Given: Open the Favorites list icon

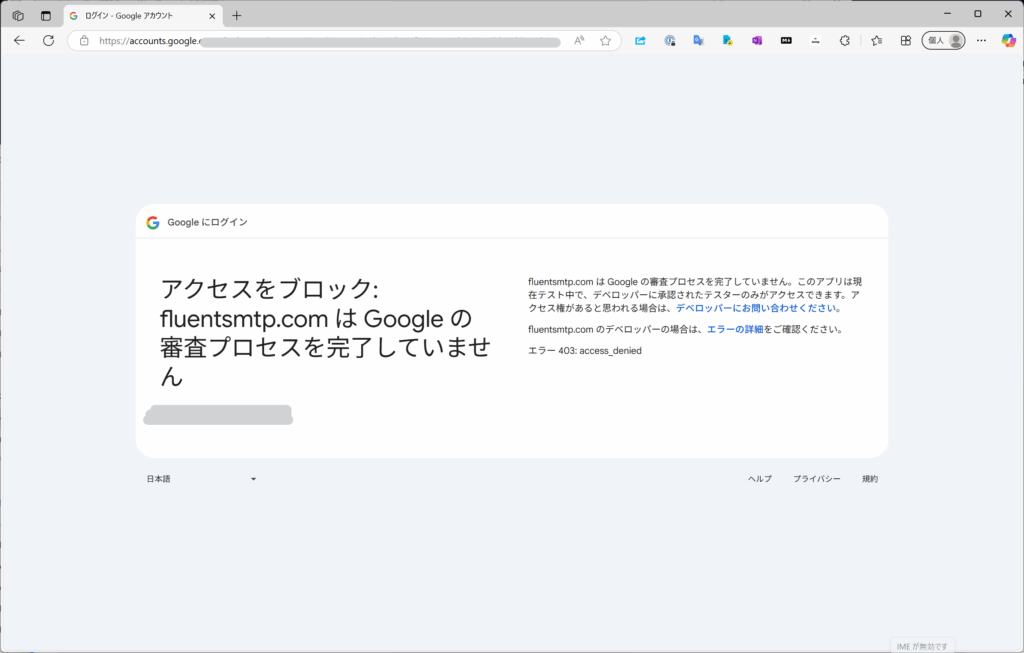Looking at the screenshot, I should click(876, 40).
